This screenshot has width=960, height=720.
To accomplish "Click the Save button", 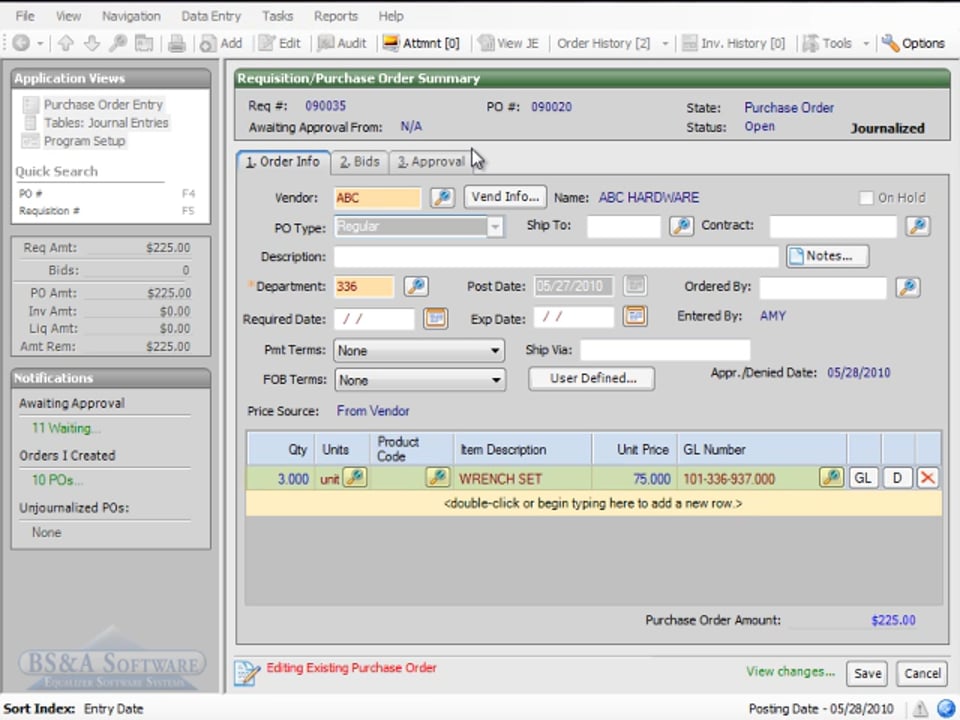I will (867, 673).
